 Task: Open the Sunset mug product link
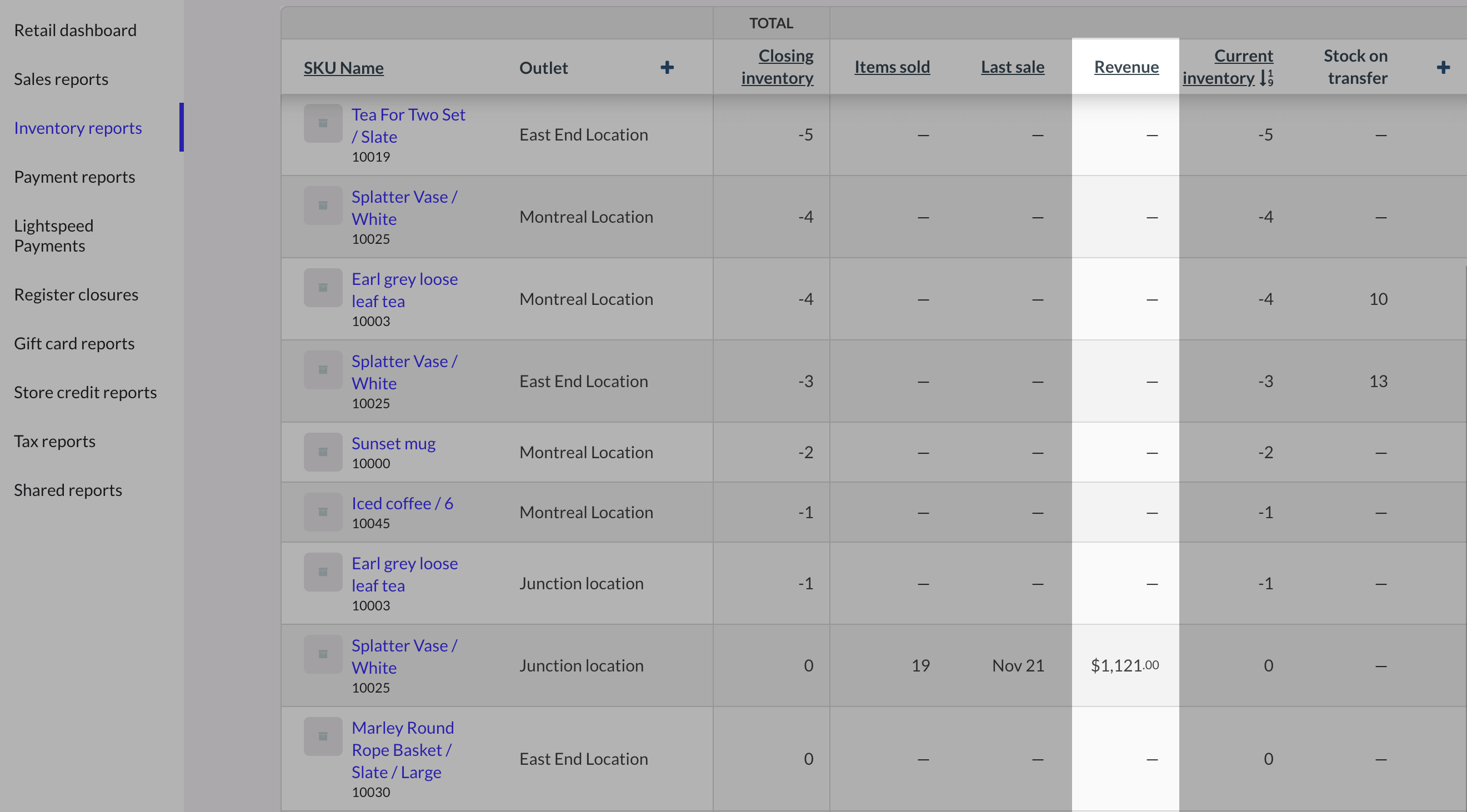pos(393,443)
